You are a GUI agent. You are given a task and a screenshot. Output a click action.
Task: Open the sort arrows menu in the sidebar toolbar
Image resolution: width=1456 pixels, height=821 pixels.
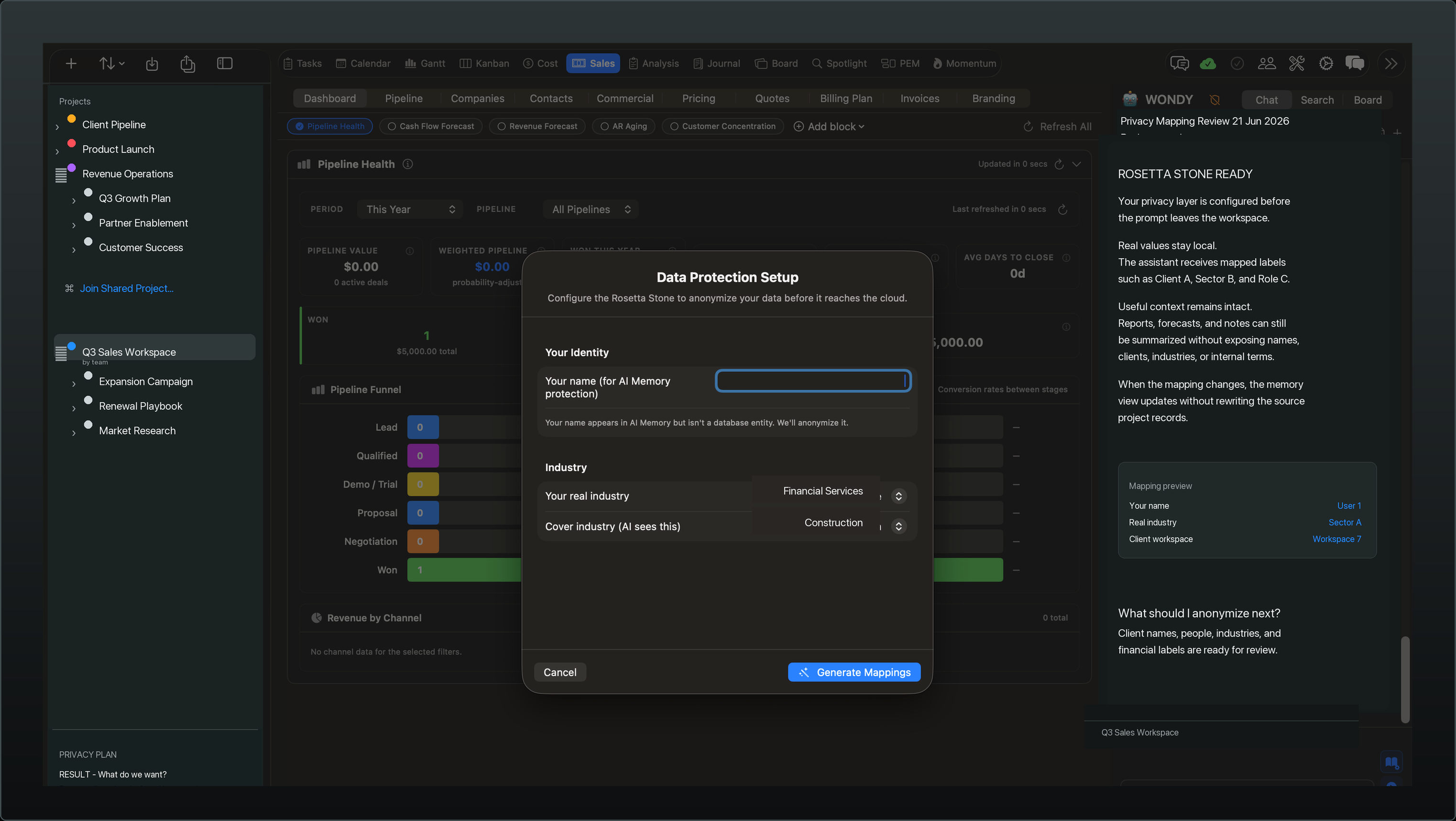[x=111, y=63]
